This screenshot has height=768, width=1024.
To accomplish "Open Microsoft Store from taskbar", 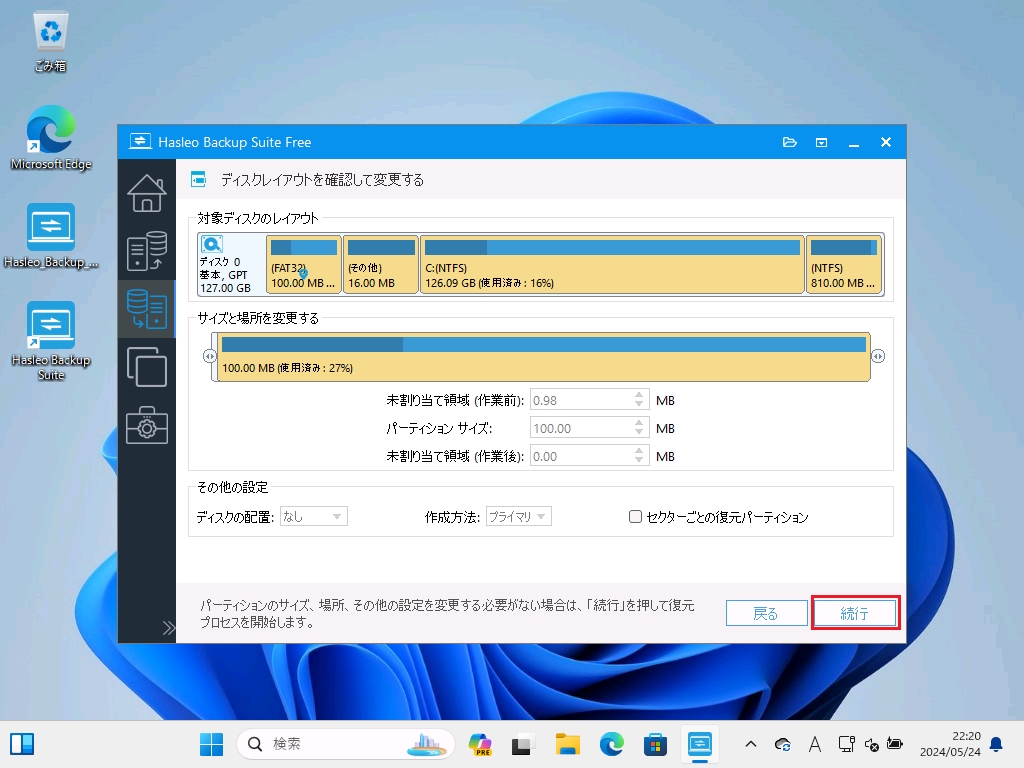I will 655,744.
